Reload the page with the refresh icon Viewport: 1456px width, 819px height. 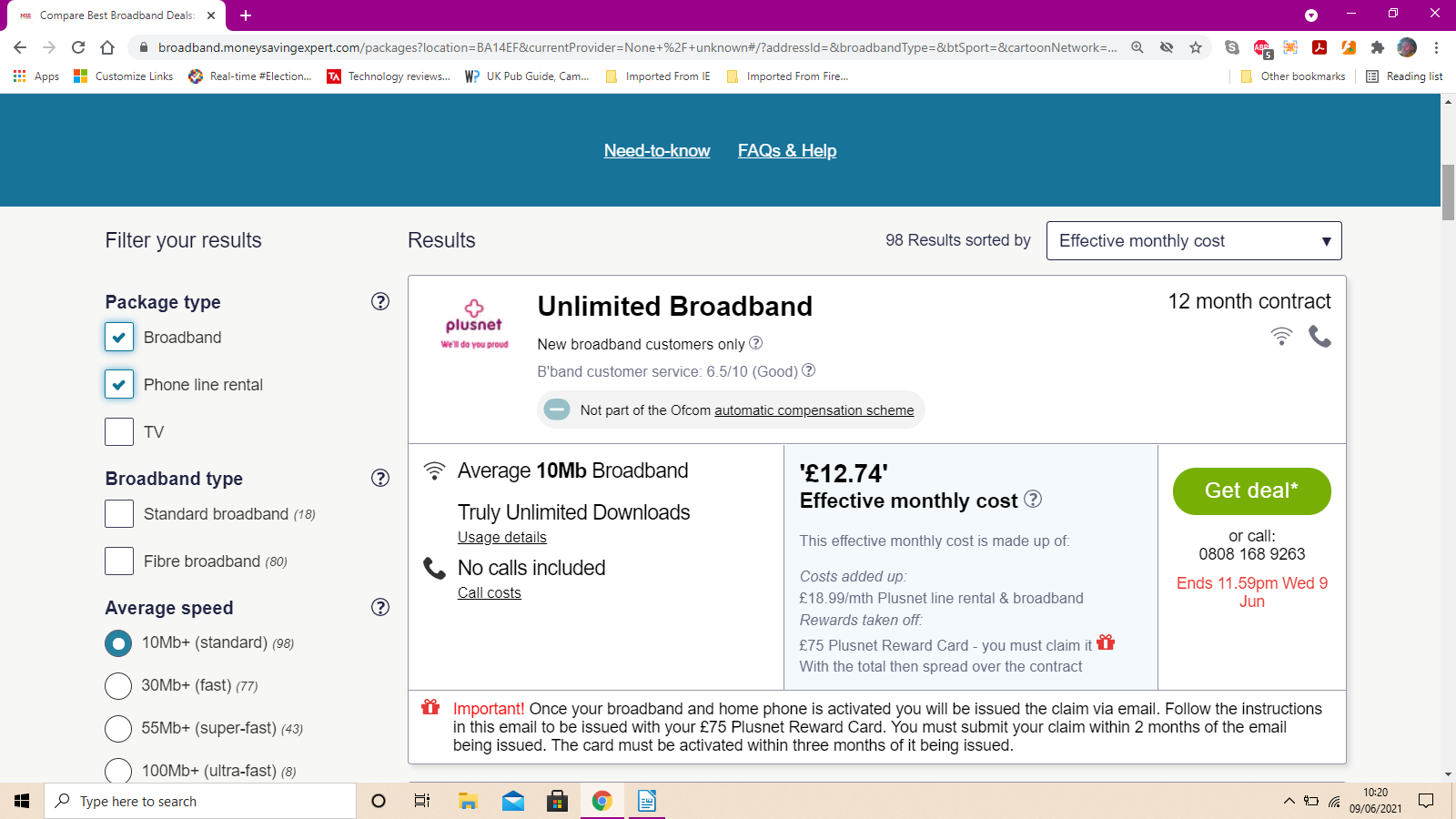[78, 47]
